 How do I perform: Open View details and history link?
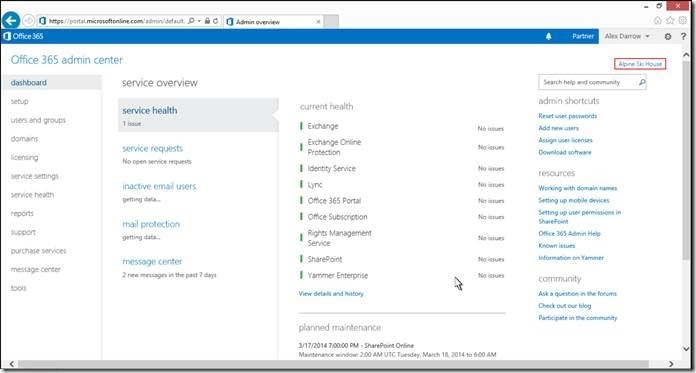331,294
